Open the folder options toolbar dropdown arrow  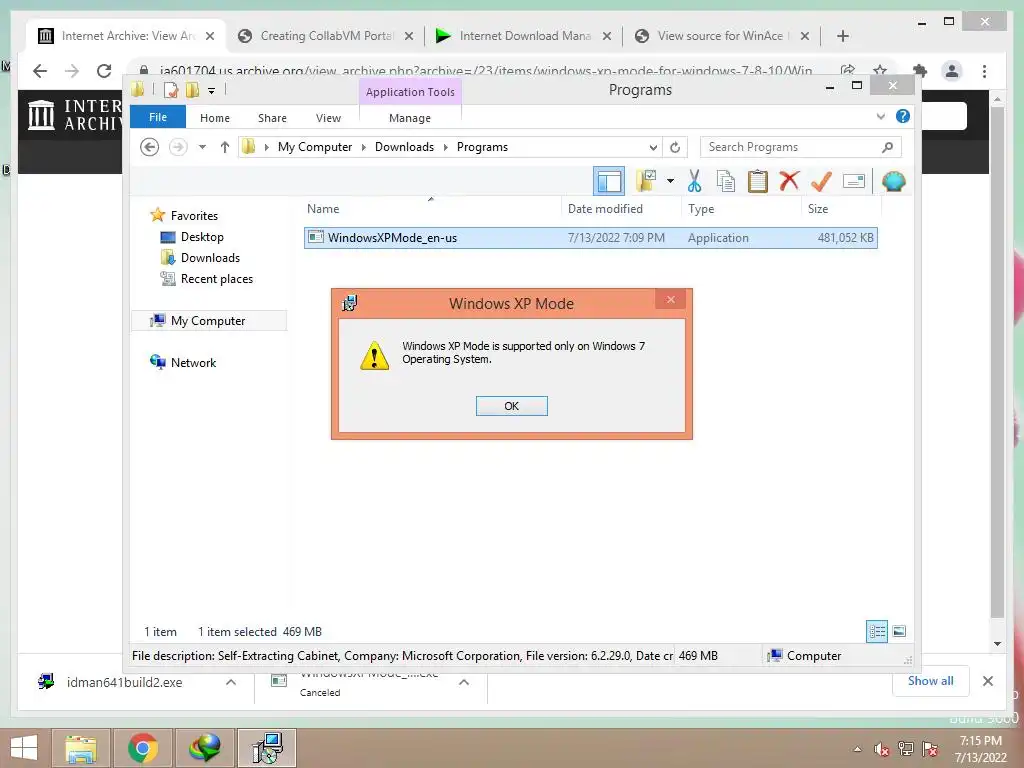(670, 181)
